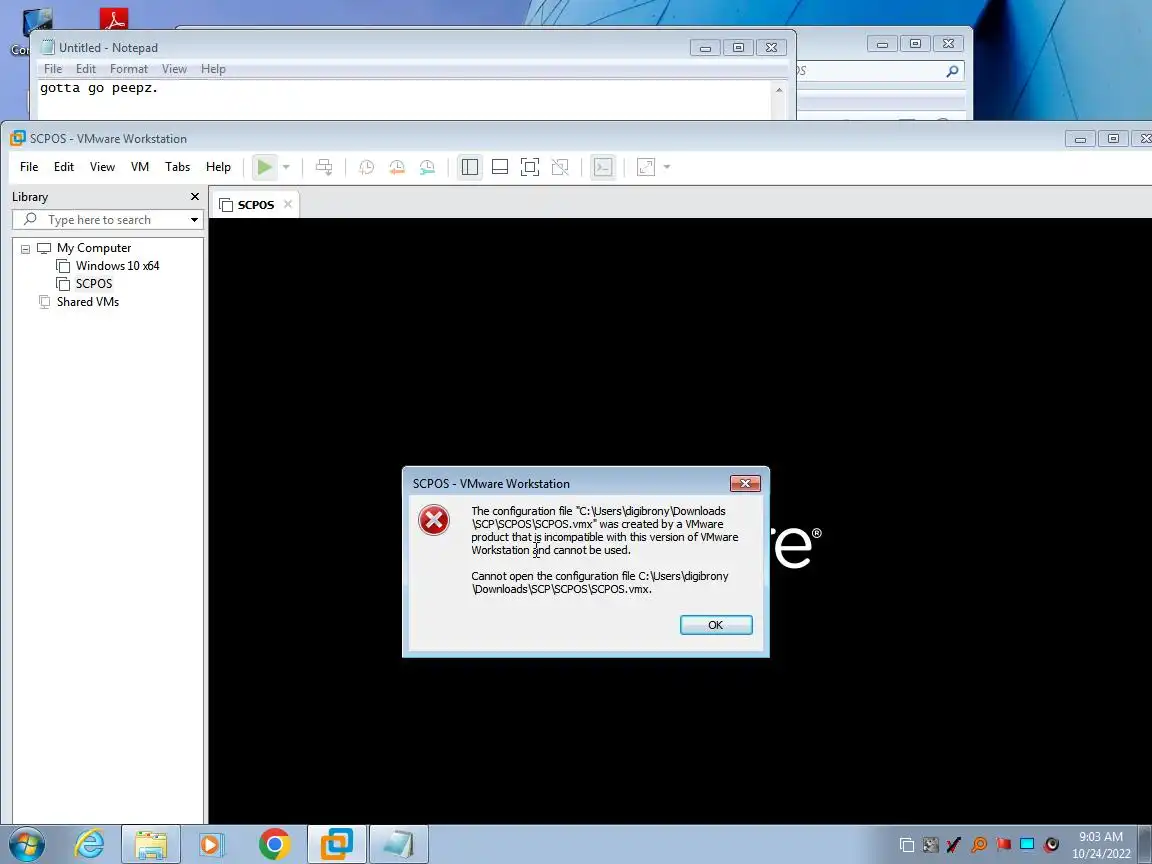The height and width of the screenshot is (864, 1152).
Task: Revert the VM to its previous snapshot
Action: [x=397, y=168]
